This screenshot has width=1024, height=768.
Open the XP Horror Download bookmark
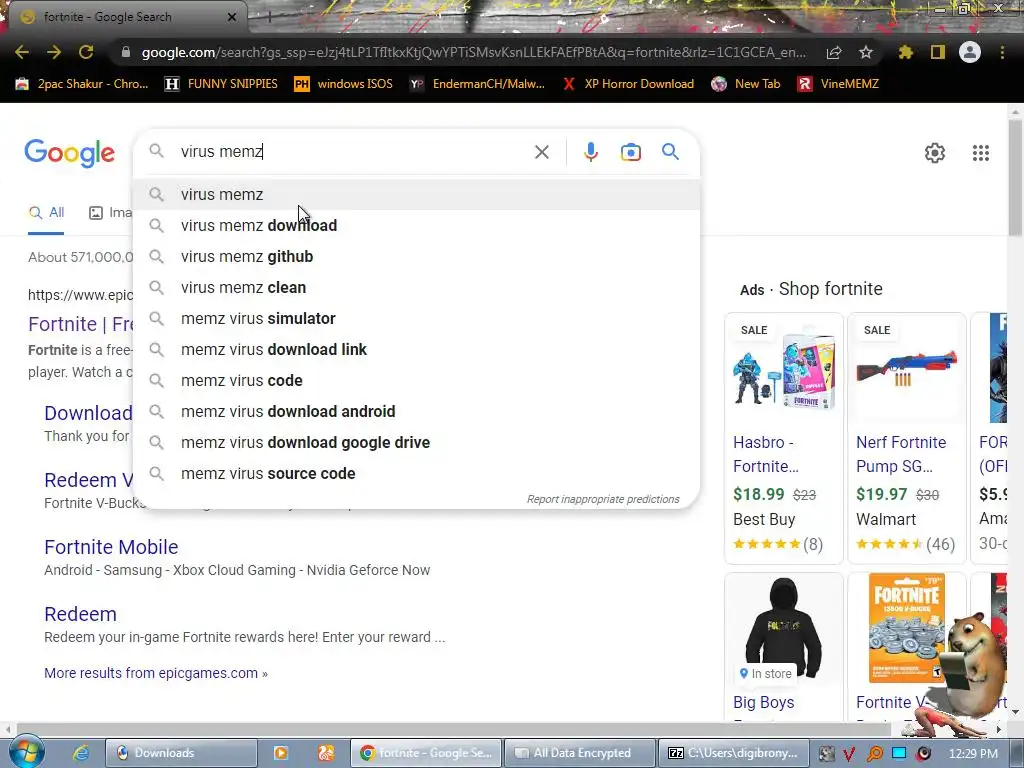coord(628,84)
